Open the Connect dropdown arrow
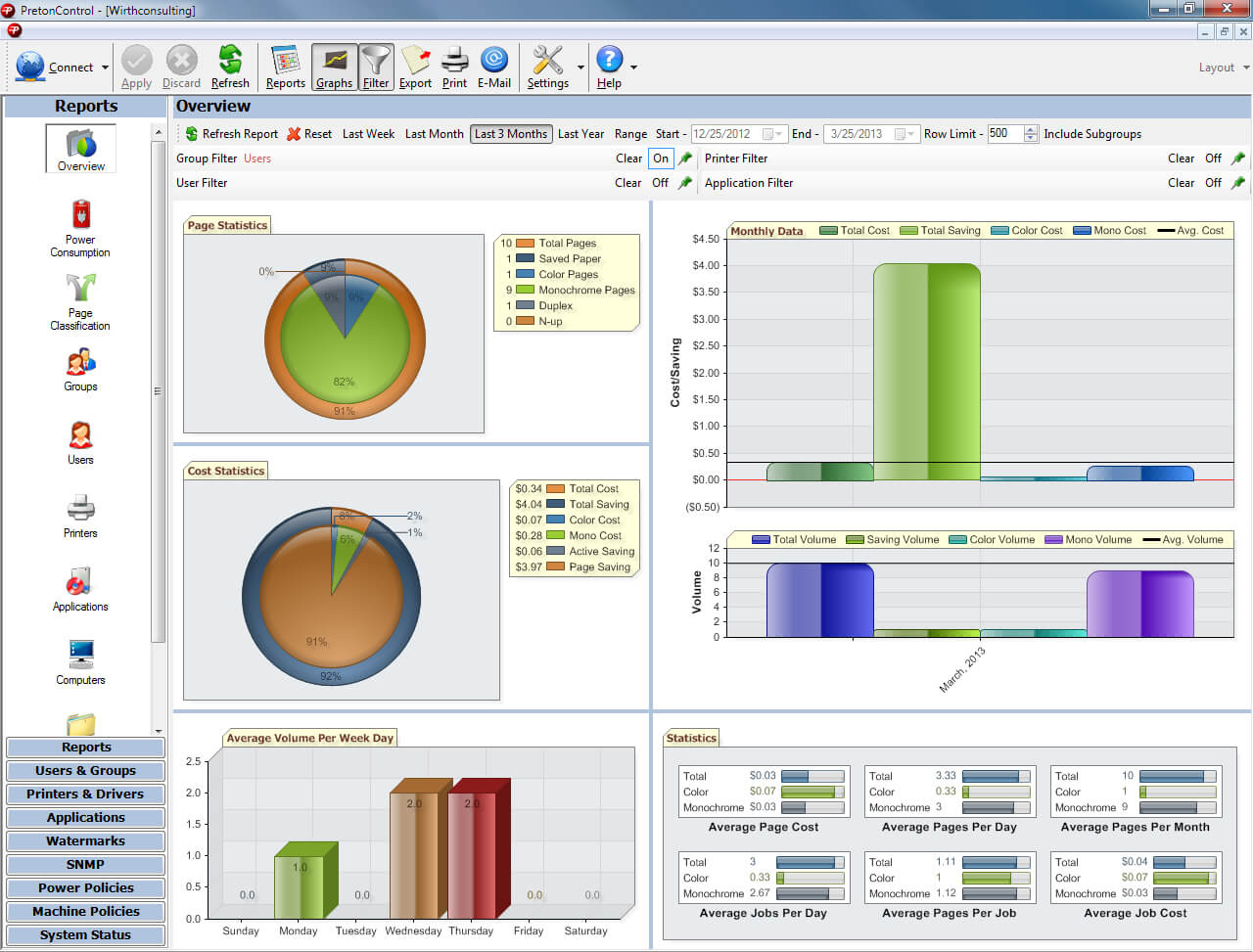Viewport: 1253px width, 952px height. click(x=105, y=68)
